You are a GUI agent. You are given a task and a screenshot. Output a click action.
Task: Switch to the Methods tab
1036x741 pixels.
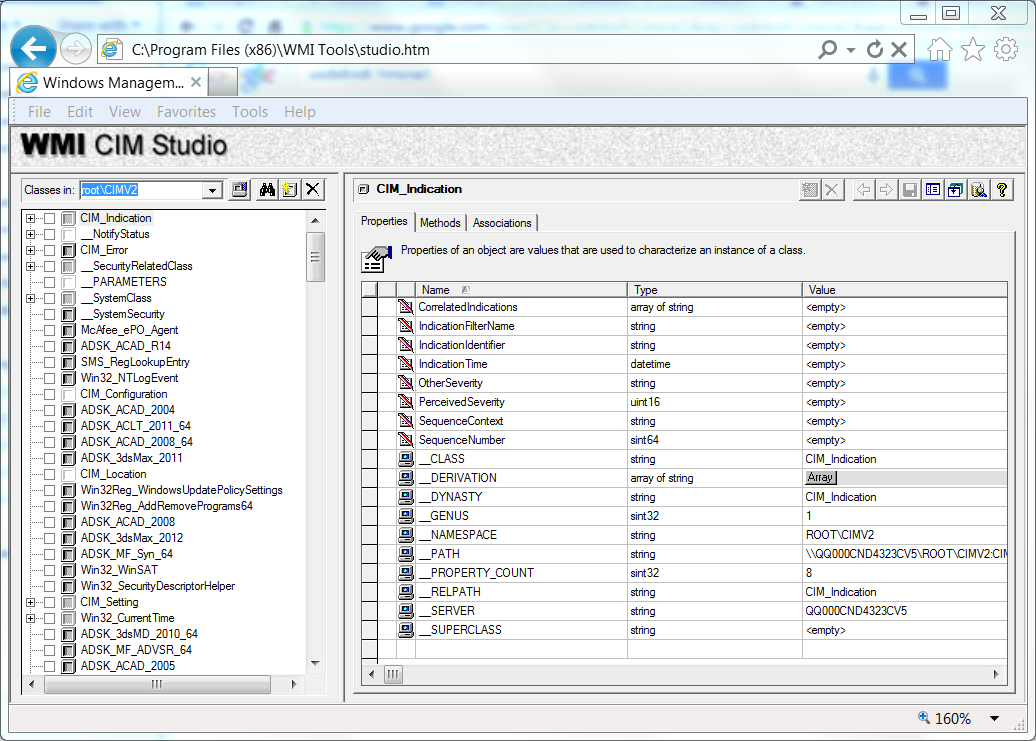[x=440, y=223]
